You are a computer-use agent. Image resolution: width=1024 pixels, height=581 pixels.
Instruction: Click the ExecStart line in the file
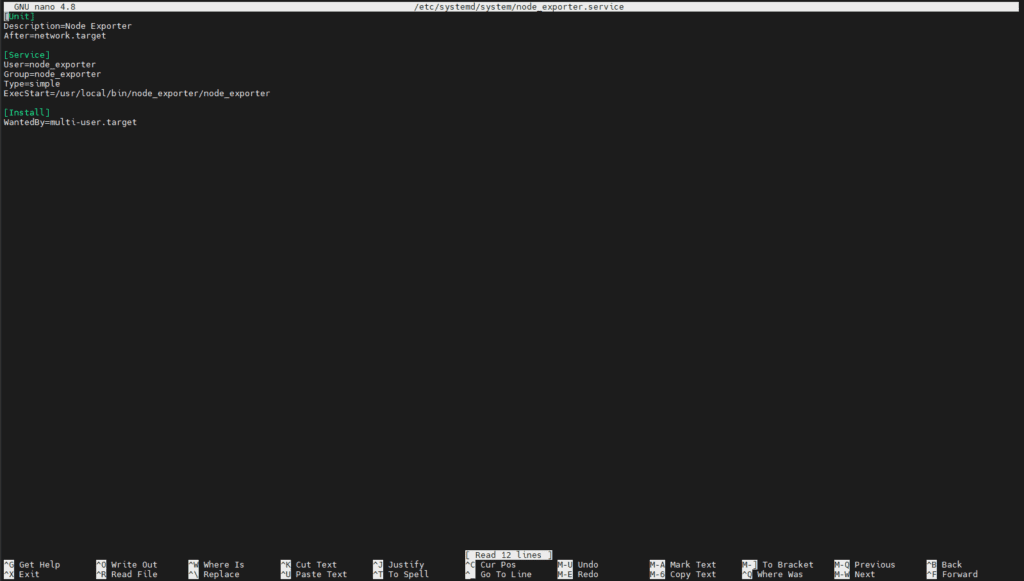tap(136, 93)
